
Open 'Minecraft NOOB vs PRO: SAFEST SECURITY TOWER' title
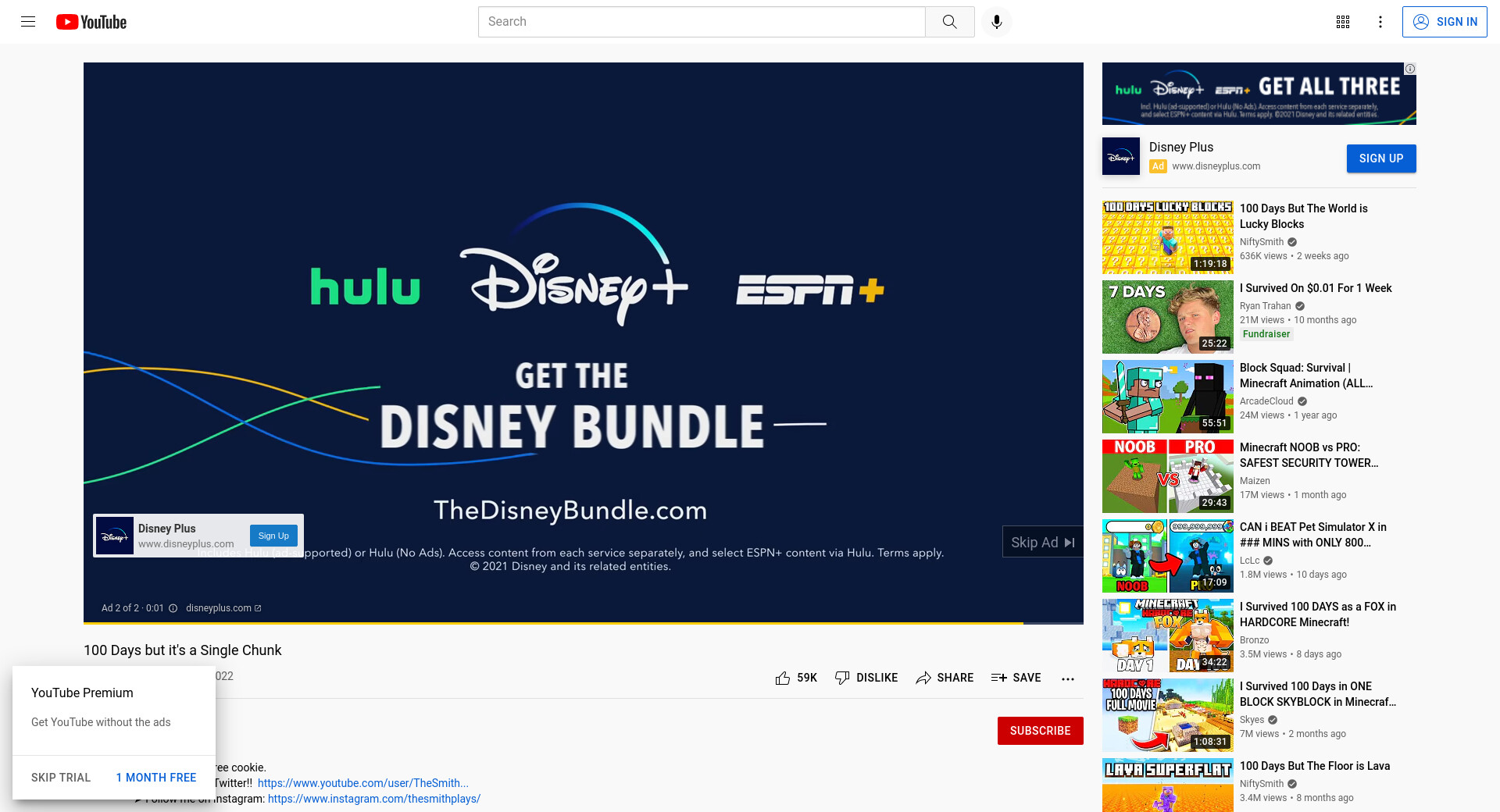[1309, 455]
